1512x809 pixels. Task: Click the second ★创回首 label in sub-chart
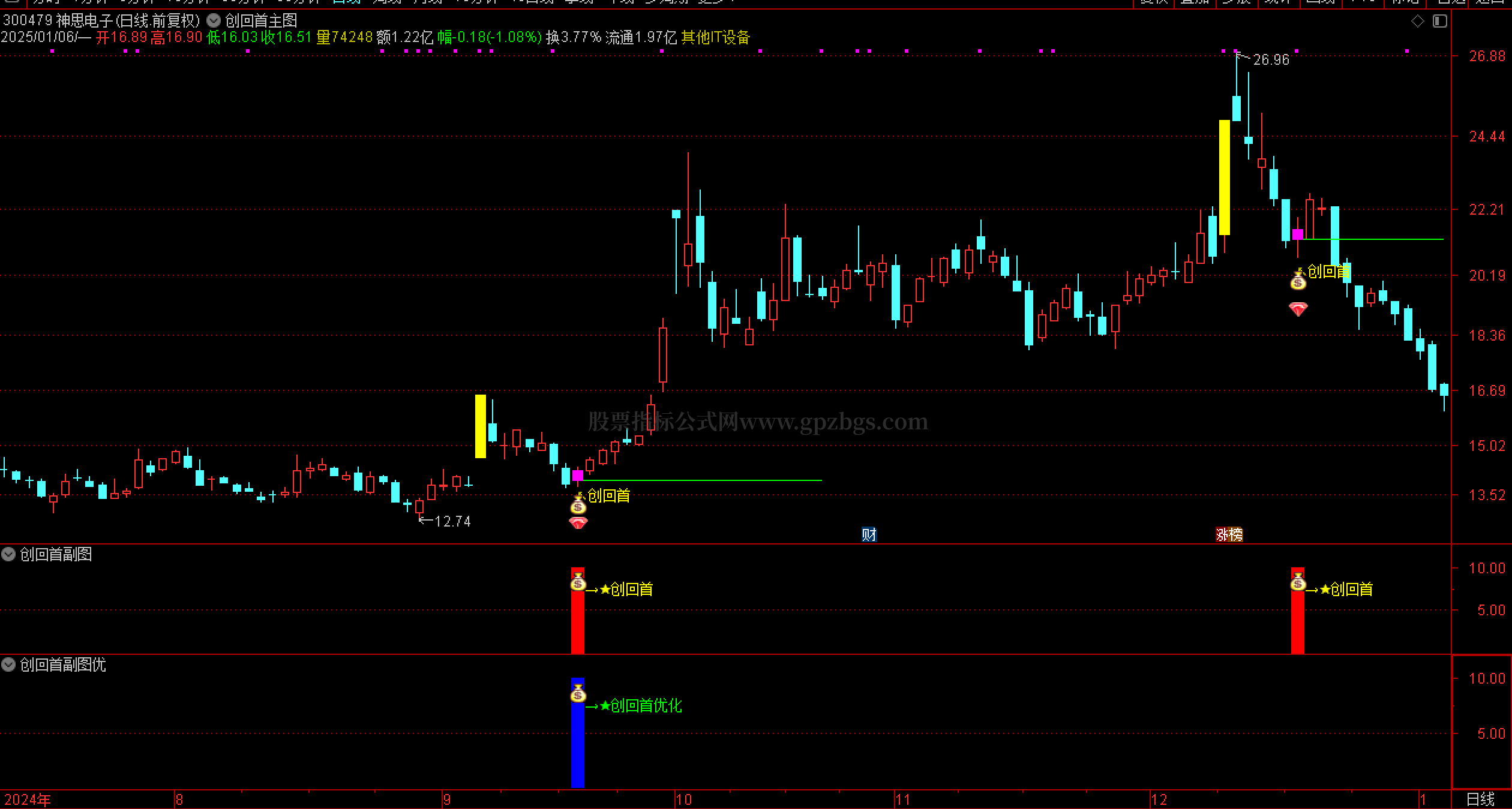point(1346,590)
